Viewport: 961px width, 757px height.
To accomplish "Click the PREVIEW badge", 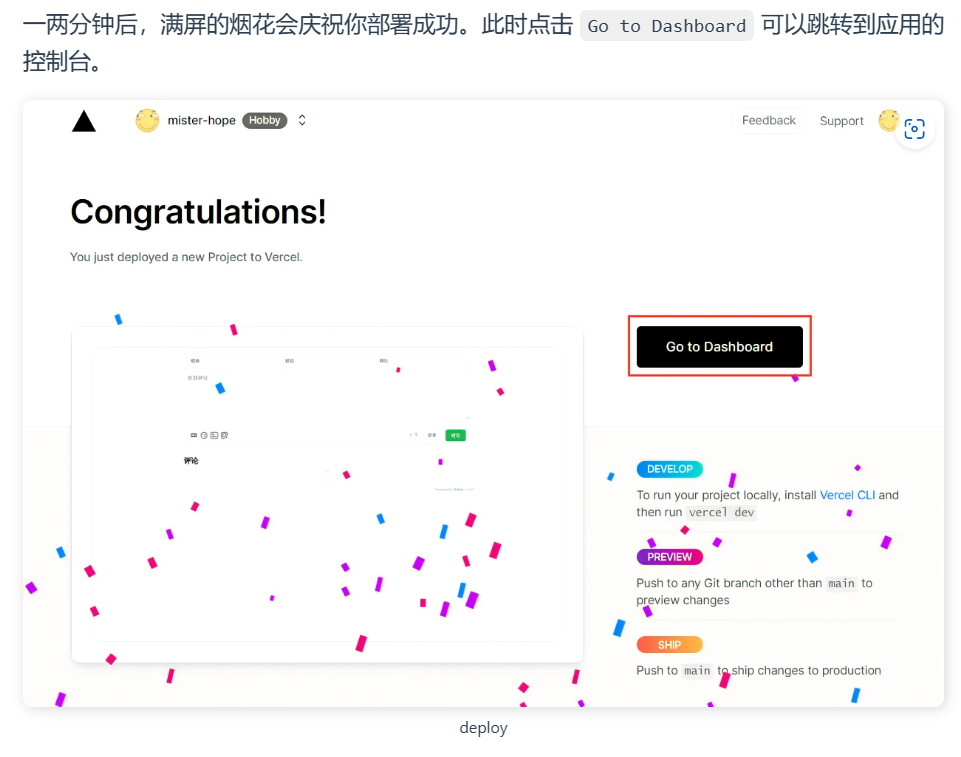I will (x=669, y=557).
